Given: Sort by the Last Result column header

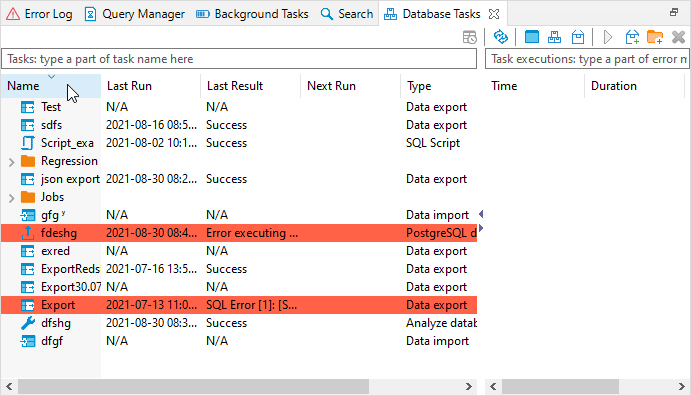Looking at the screenshot, I should coord(250,86).
